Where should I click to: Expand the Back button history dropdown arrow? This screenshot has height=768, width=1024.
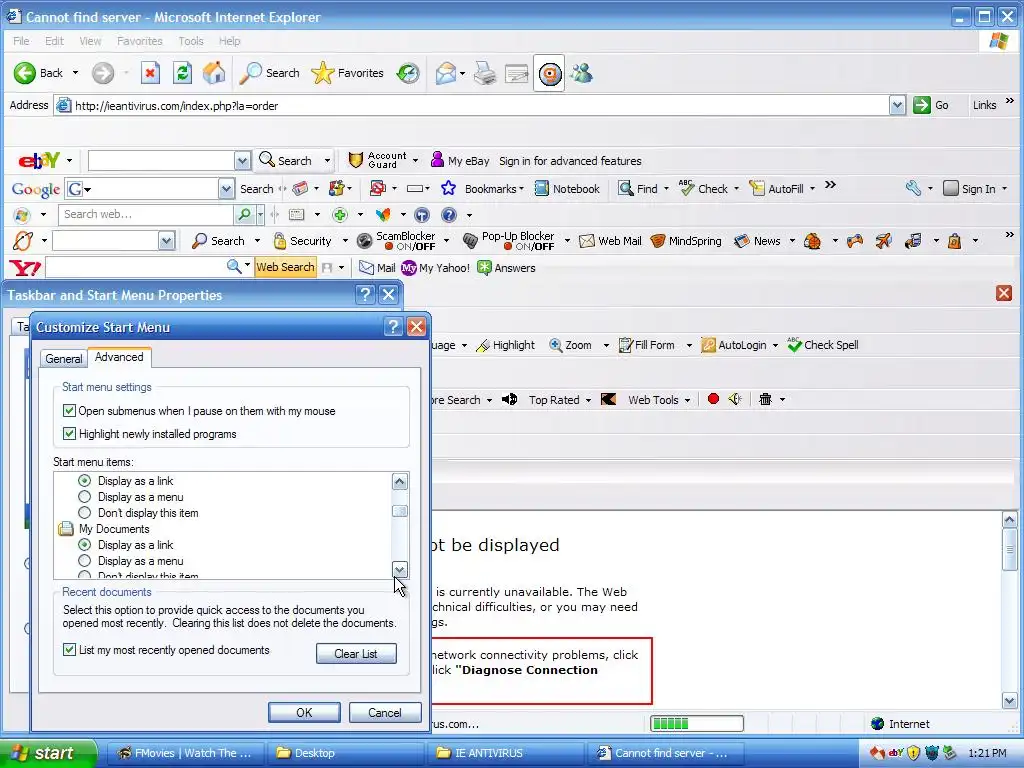coord(75,72)
